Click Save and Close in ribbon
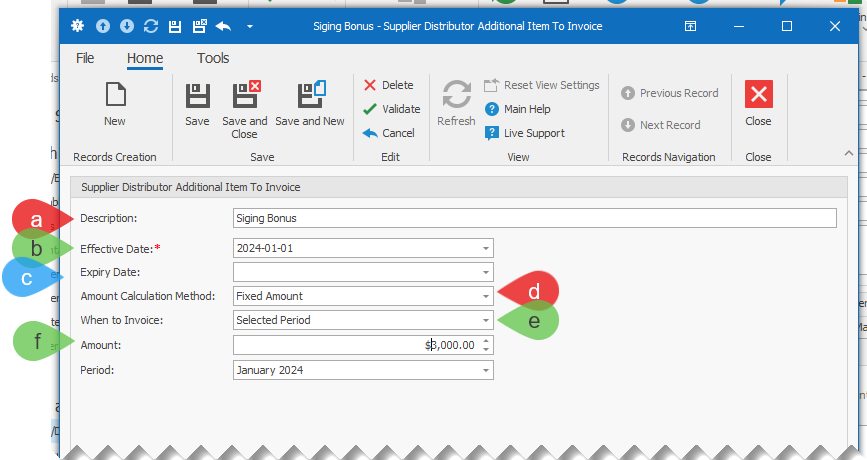 click(245, 104)
